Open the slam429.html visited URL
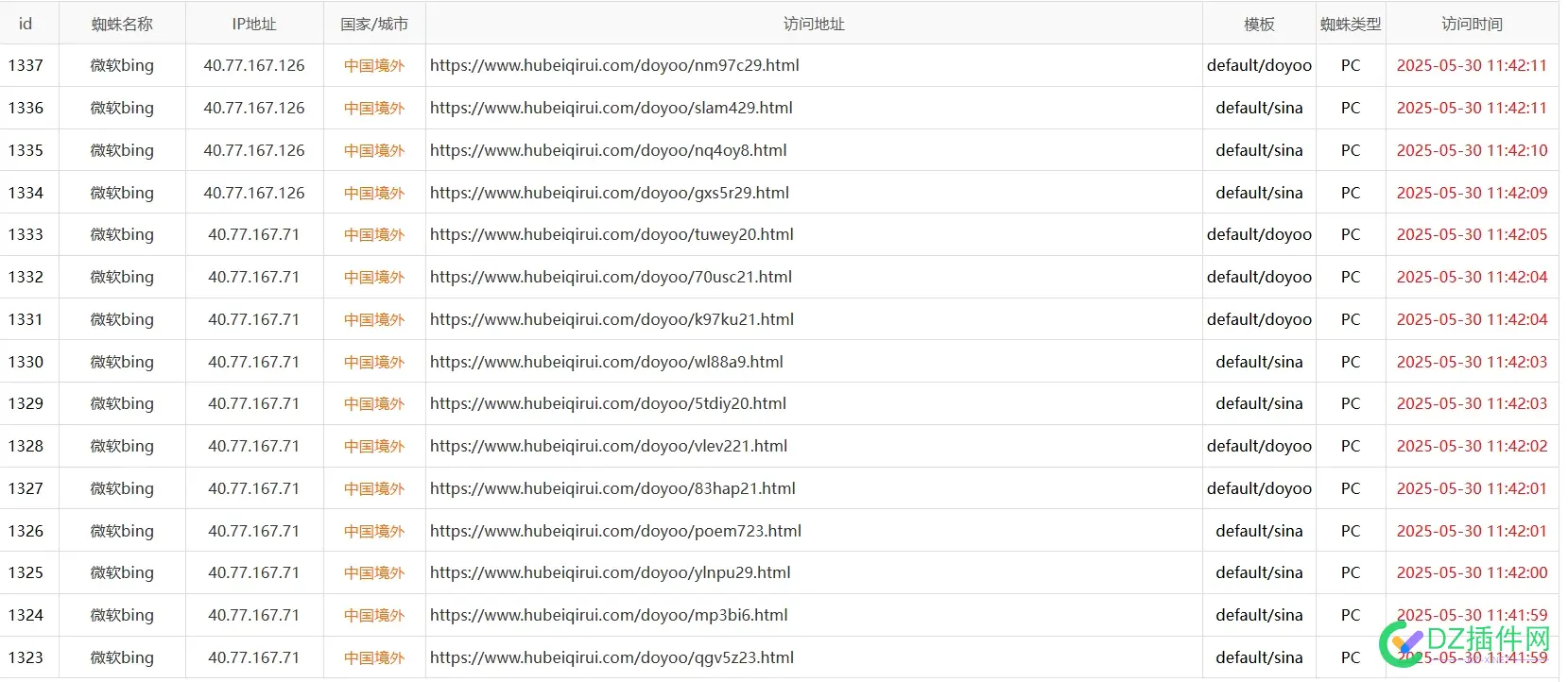Screen dimensions: 1568x682 (611, 108)
